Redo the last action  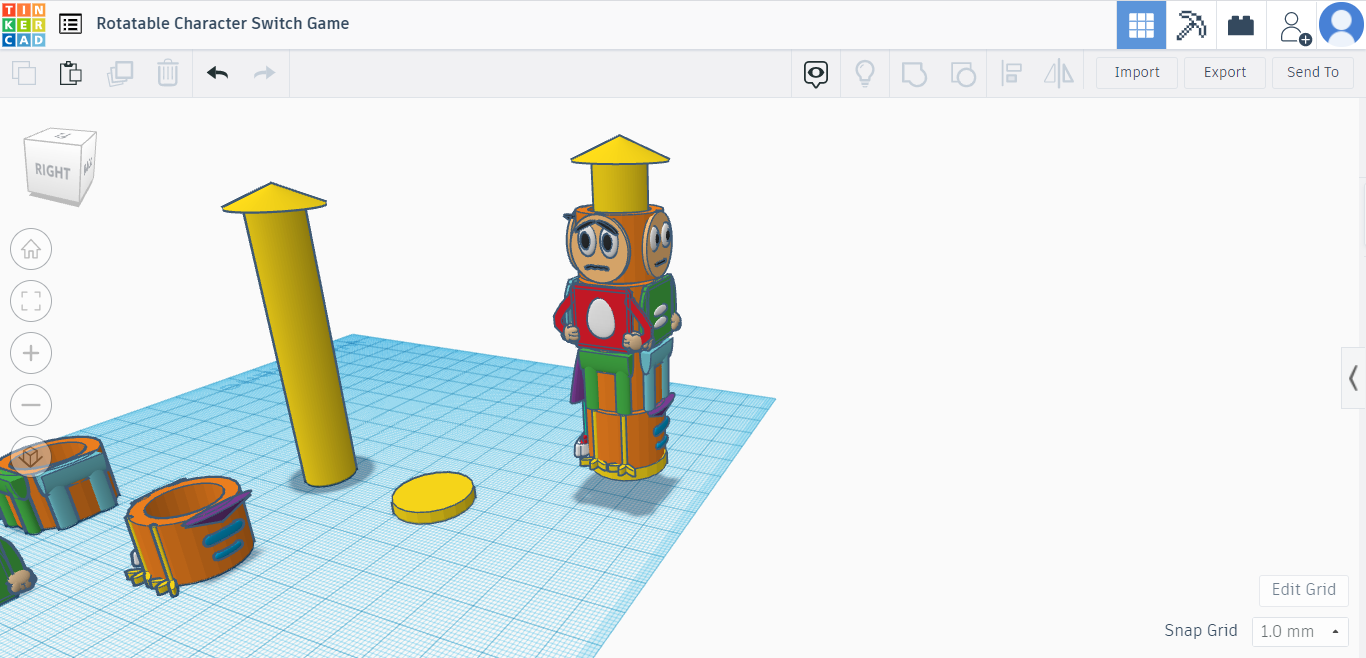click(x=264, y=73)
